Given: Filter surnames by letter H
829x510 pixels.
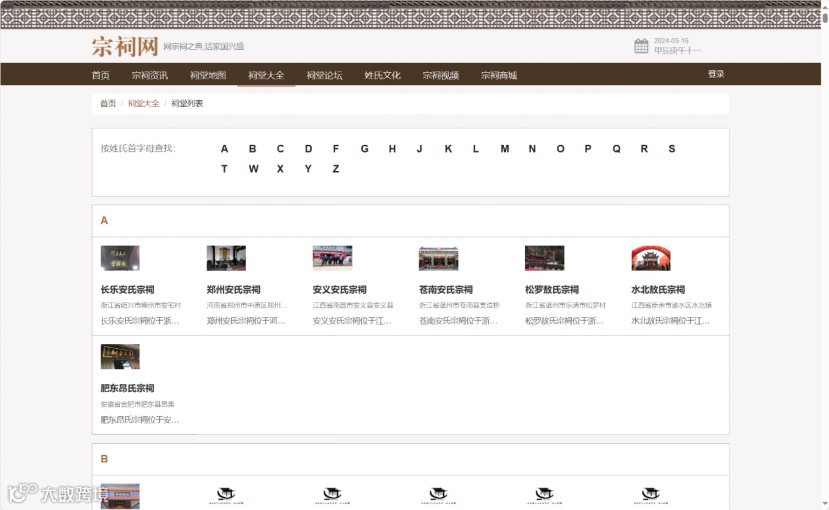Looking at the screenshot, I should tap(392, 149).
